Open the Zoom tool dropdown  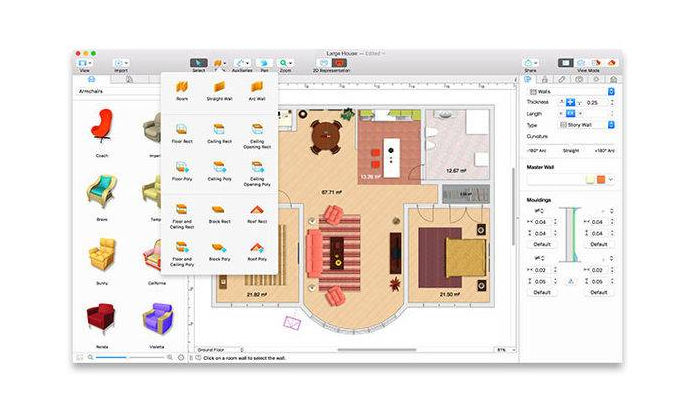(286, 63)
